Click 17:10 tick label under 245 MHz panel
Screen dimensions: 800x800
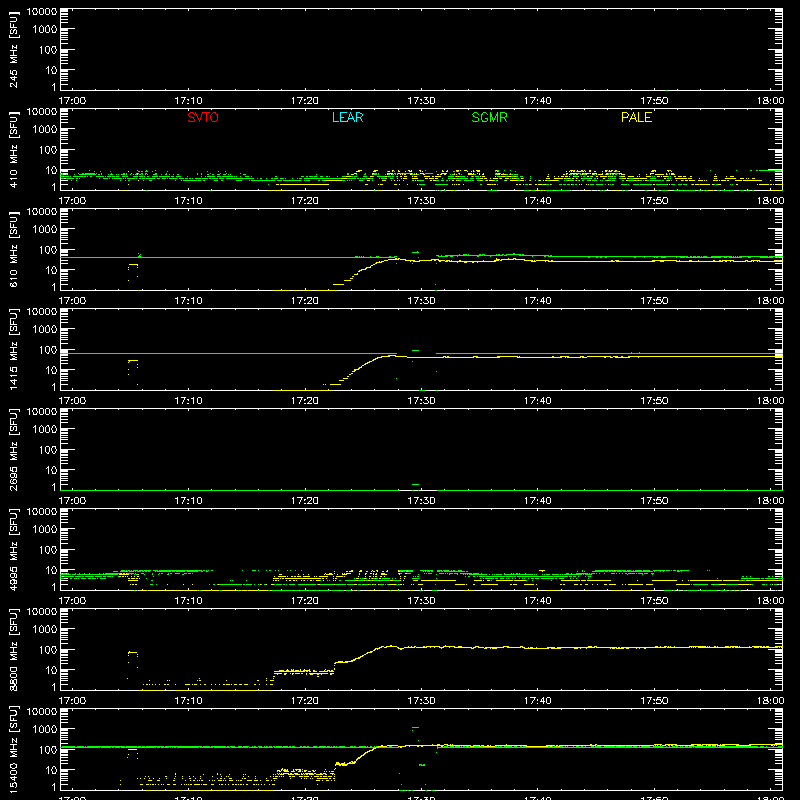(188, 101)
